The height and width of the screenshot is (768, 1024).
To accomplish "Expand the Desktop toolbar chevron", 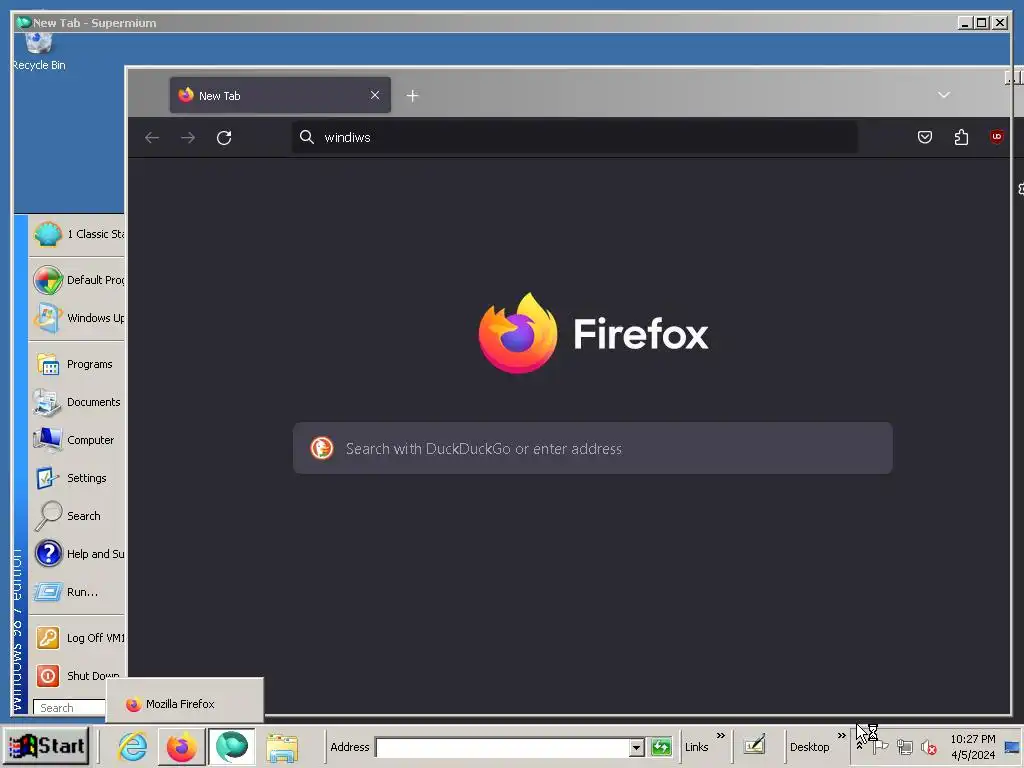I will (841, 736).
